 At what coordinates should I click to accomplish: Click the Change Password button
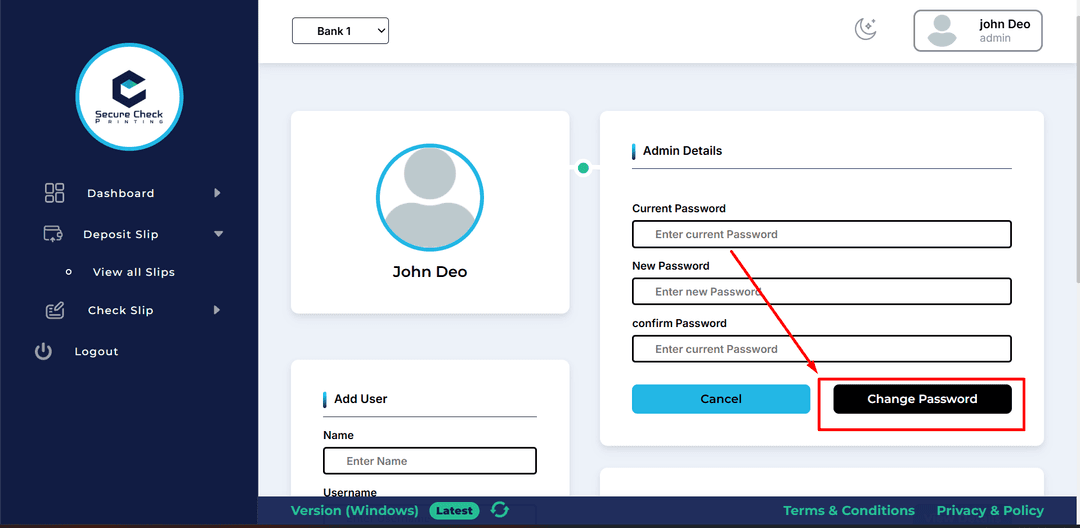pos(922,399)
